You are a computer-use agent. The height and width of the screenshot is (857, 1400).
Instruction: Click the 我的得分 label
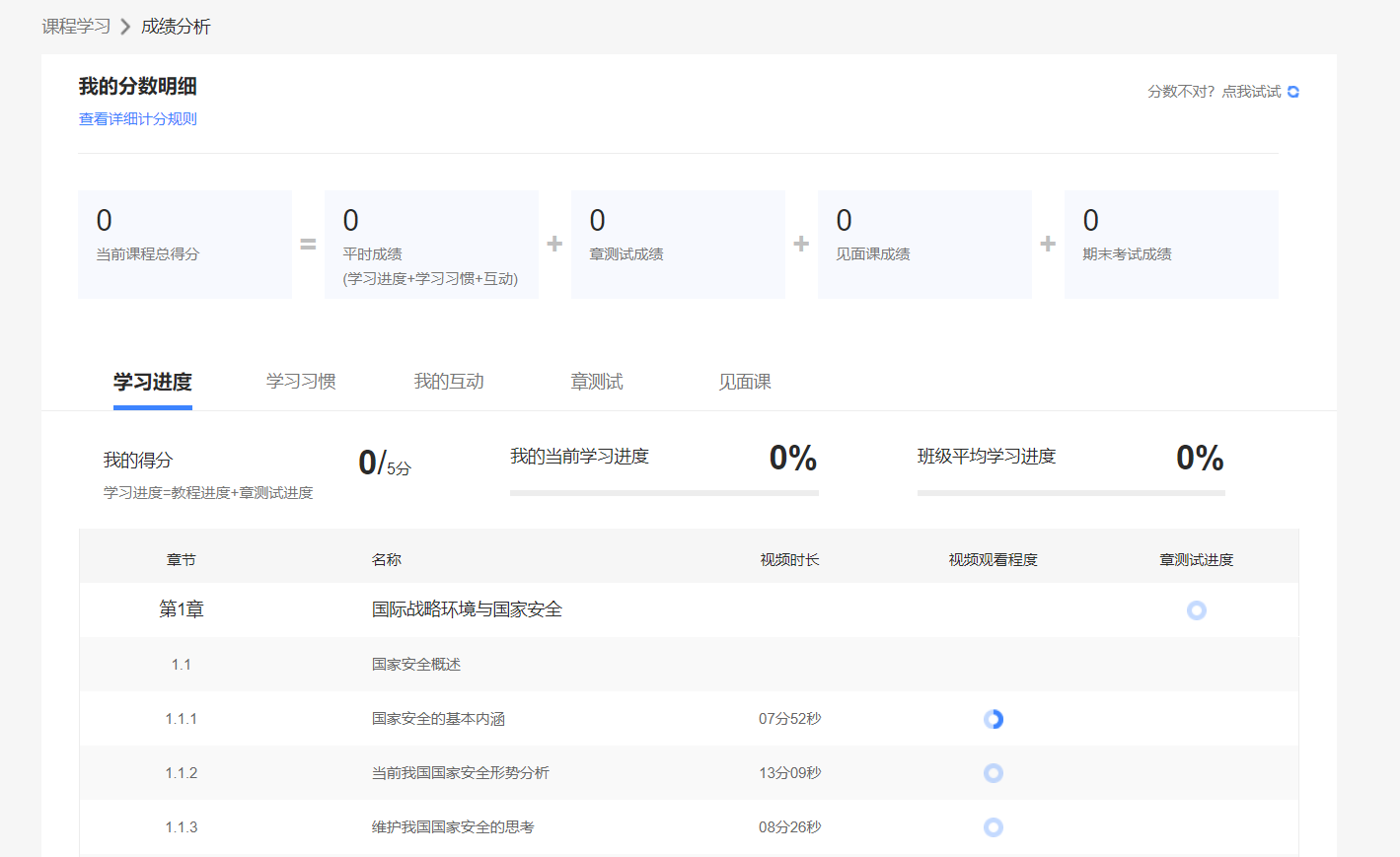pyautogui.click(x=138, y=461)
